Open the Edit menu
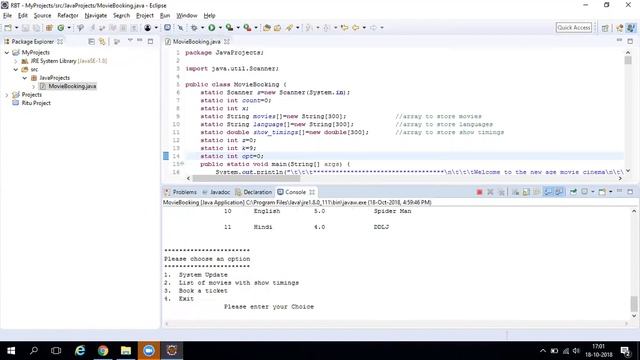640x360 pixels. click(x=22, y=16)
